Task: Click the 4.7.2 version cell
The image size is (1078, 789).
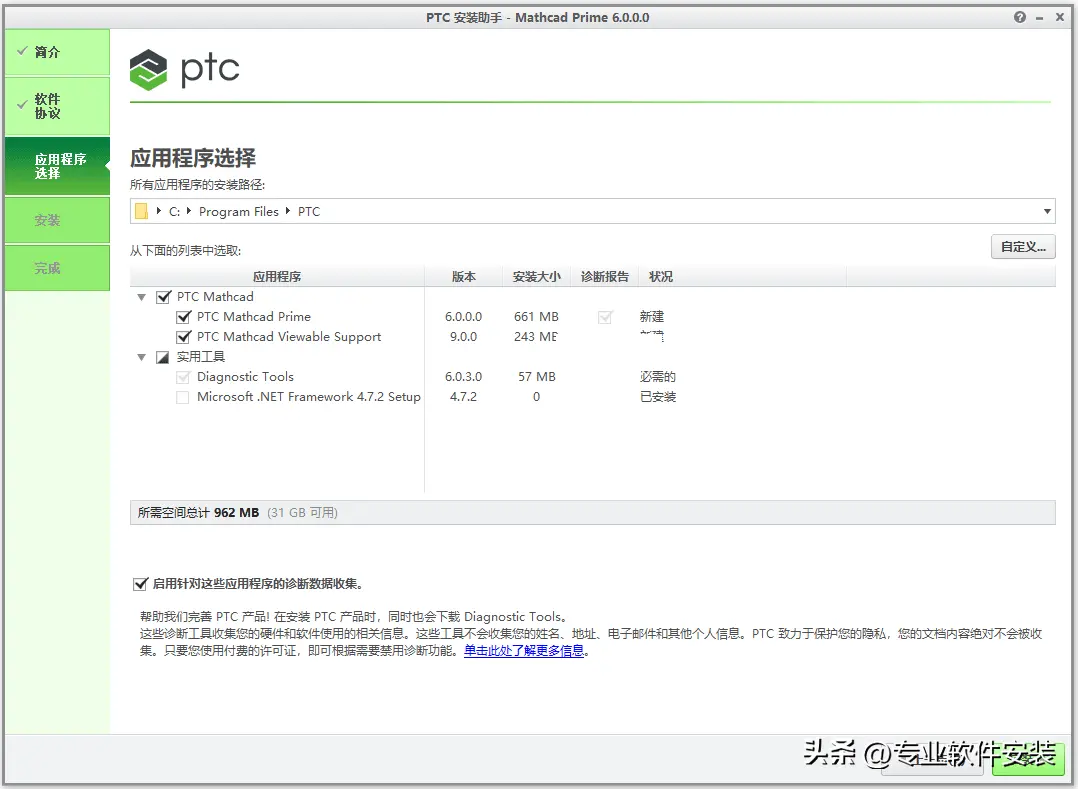Action: tap(463, 397)
